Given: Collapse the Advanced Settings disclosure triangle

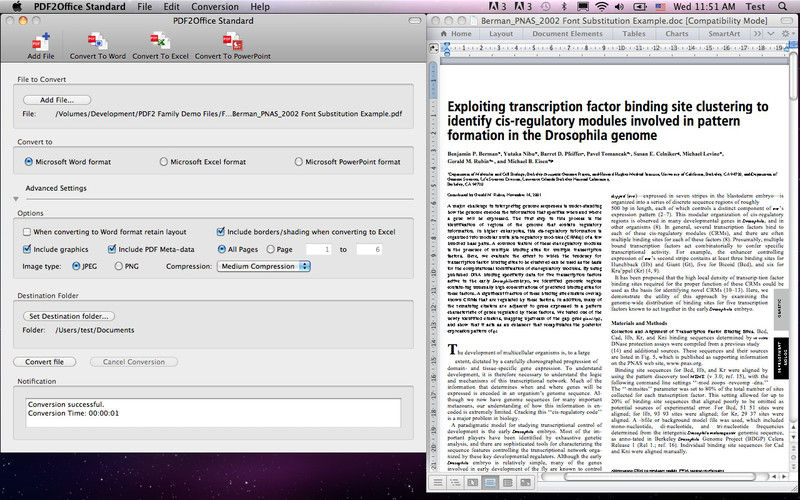Looking at the screenshot, I should click(x=16, y=199).
